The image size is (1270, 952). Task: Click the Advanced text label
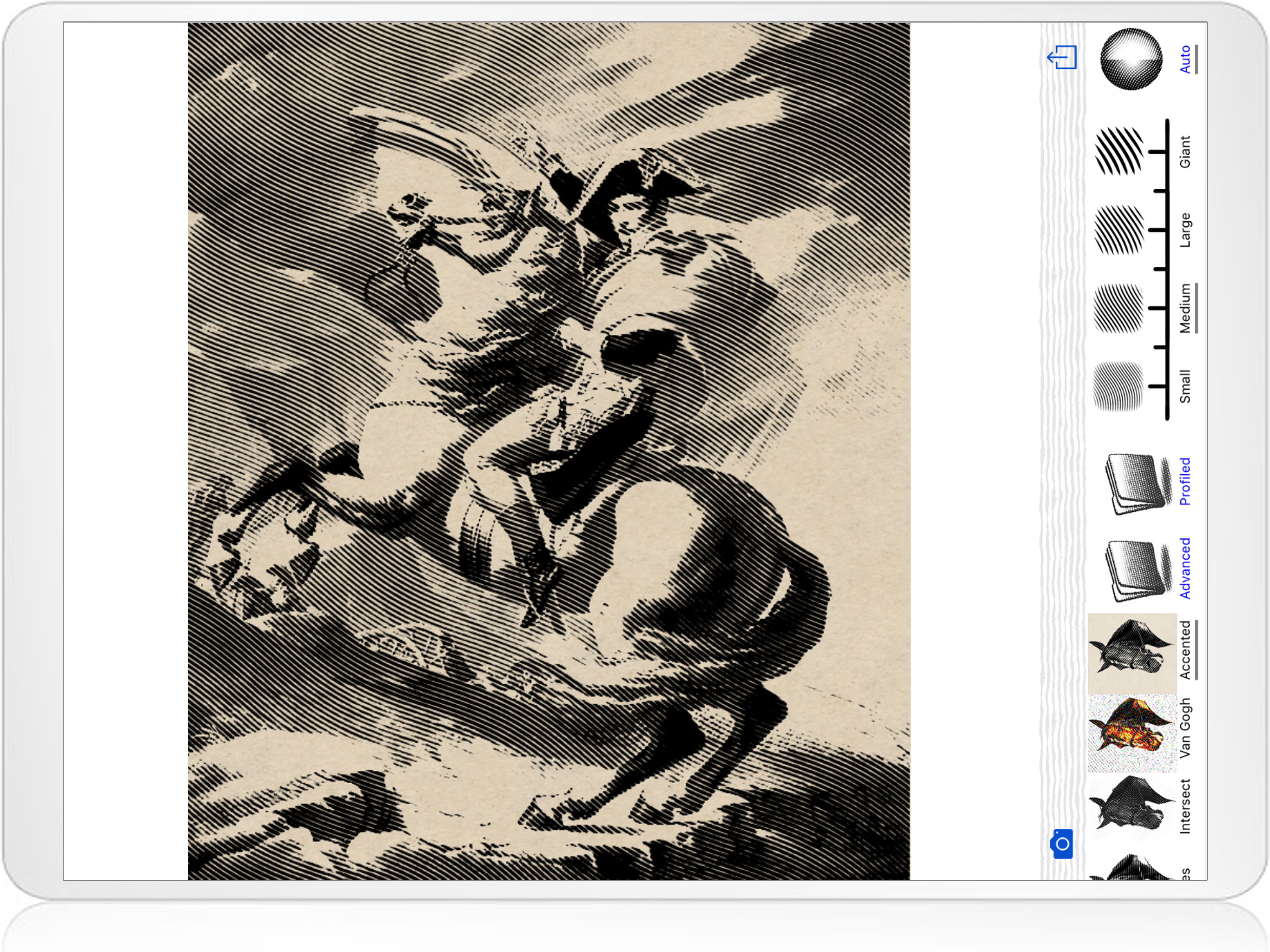click(x=1185, y=569)
